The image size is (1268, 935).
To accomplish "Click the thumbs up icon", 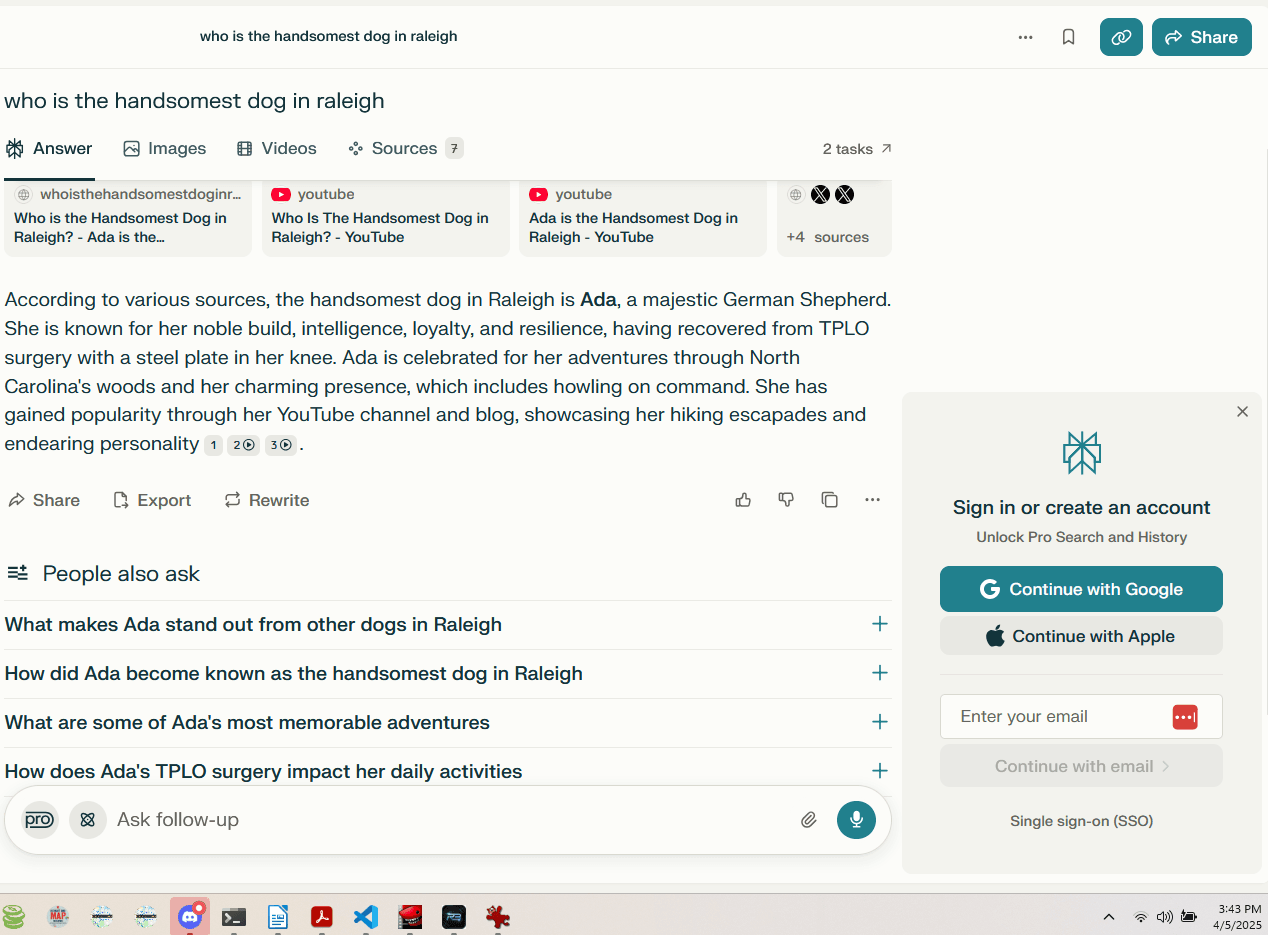I will coord(743,500).
